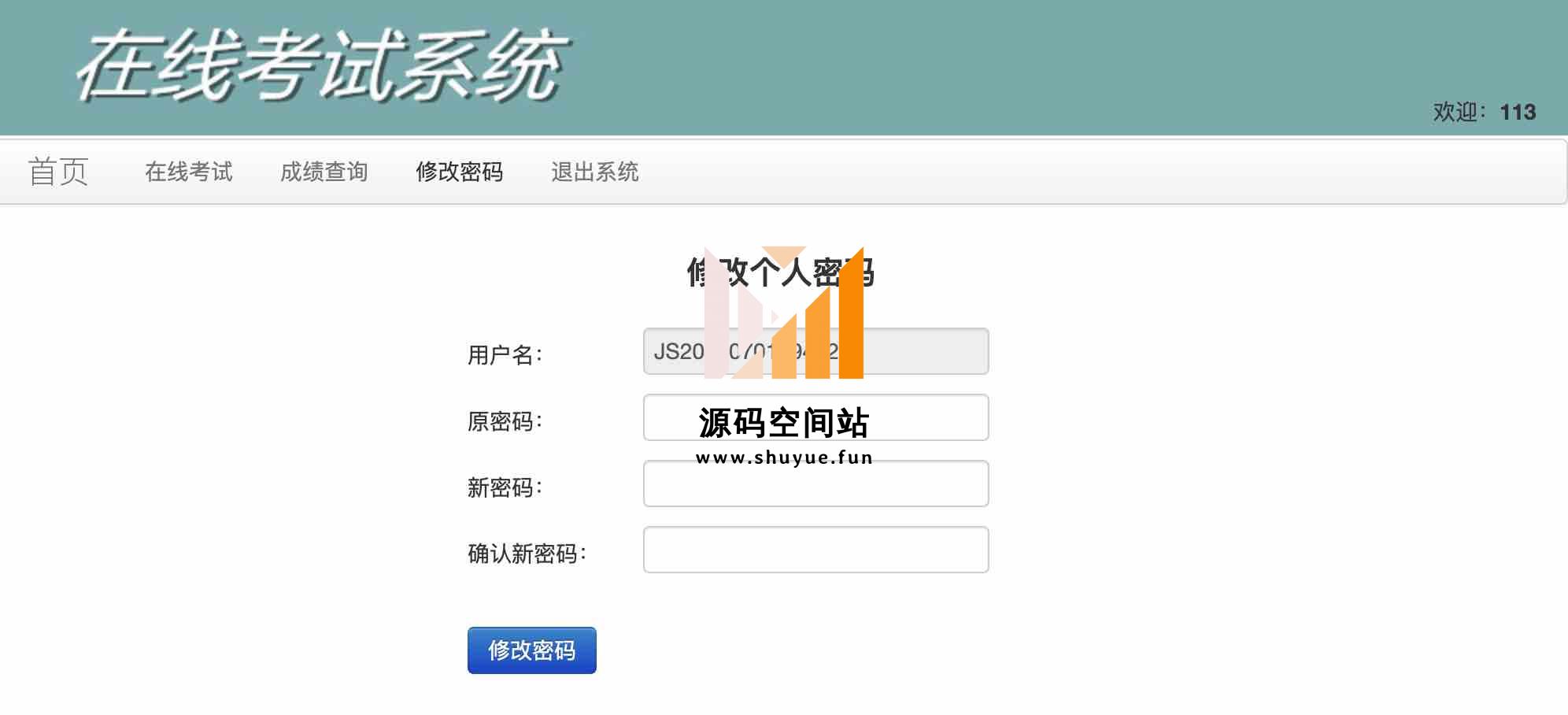Select 修改密码 in the navigation bar
Viewport: 1568px width, 715px height.
pyautogui.click(x=459, y=172)
